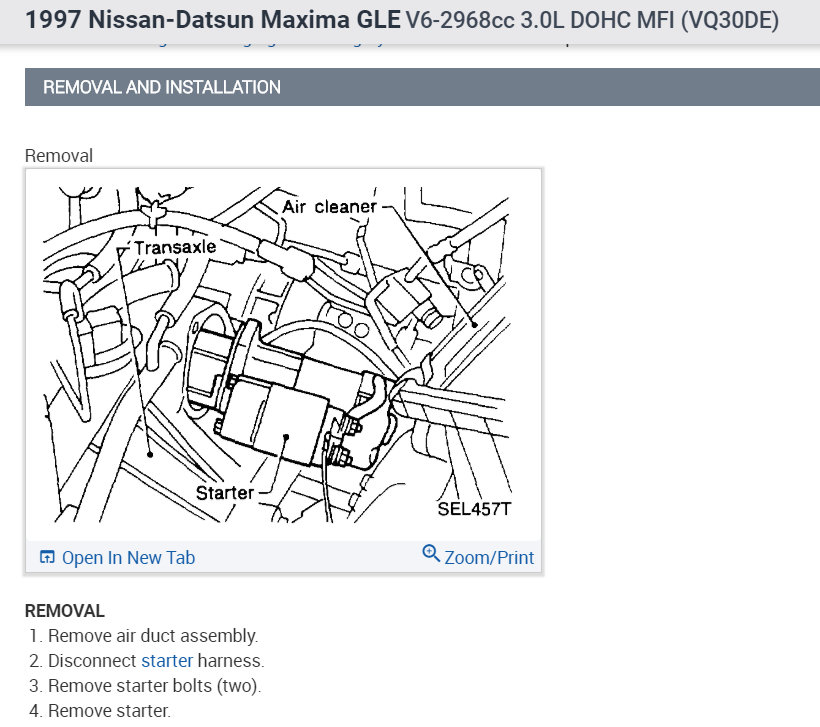The width and height of the screenshot is (820, 727).
Task: Click the Open In New Tab icon
Action: (x=47, y=557)
